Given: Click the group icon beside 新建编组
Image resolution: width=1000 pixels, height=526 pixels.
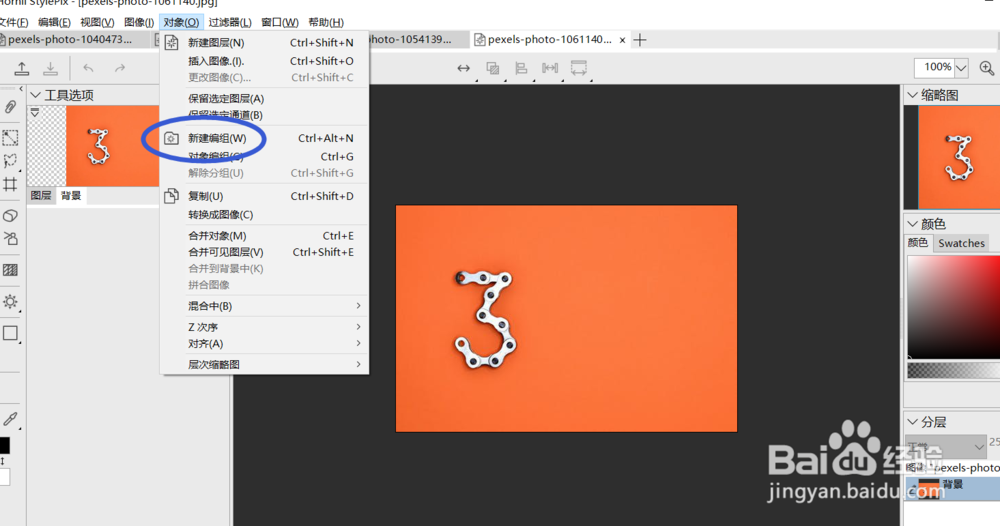Looking at the screenshot, I should click(172, 138).
